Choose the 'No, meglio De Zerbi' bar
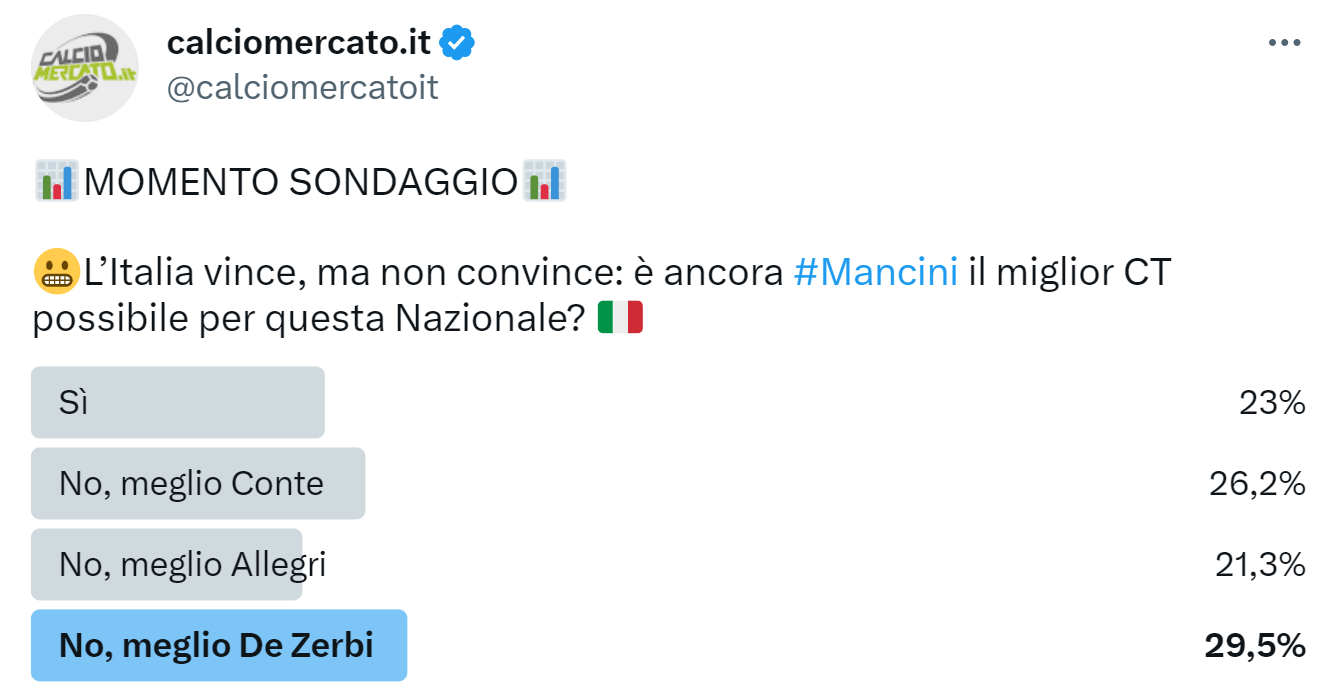Viewport: 1333px width, 697px height. [219, 645]
